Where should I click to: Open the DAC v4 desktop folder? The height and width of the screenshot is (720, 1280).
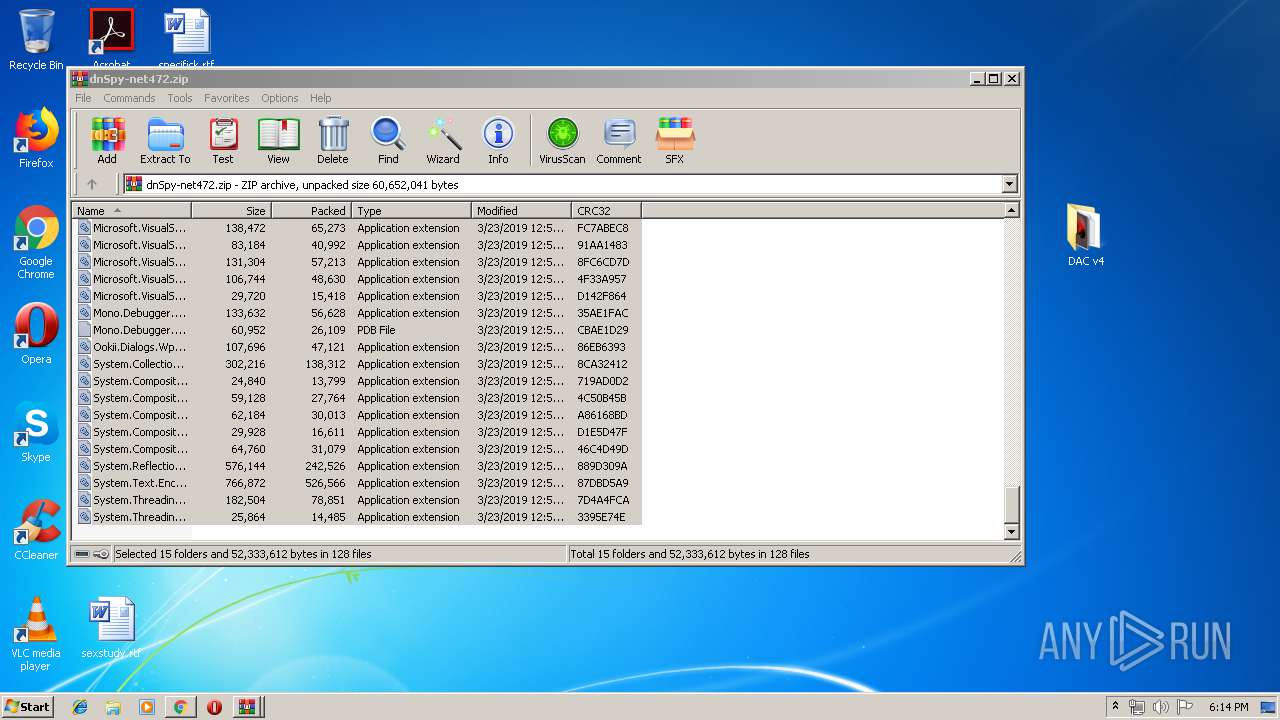tap(1085, 235)
